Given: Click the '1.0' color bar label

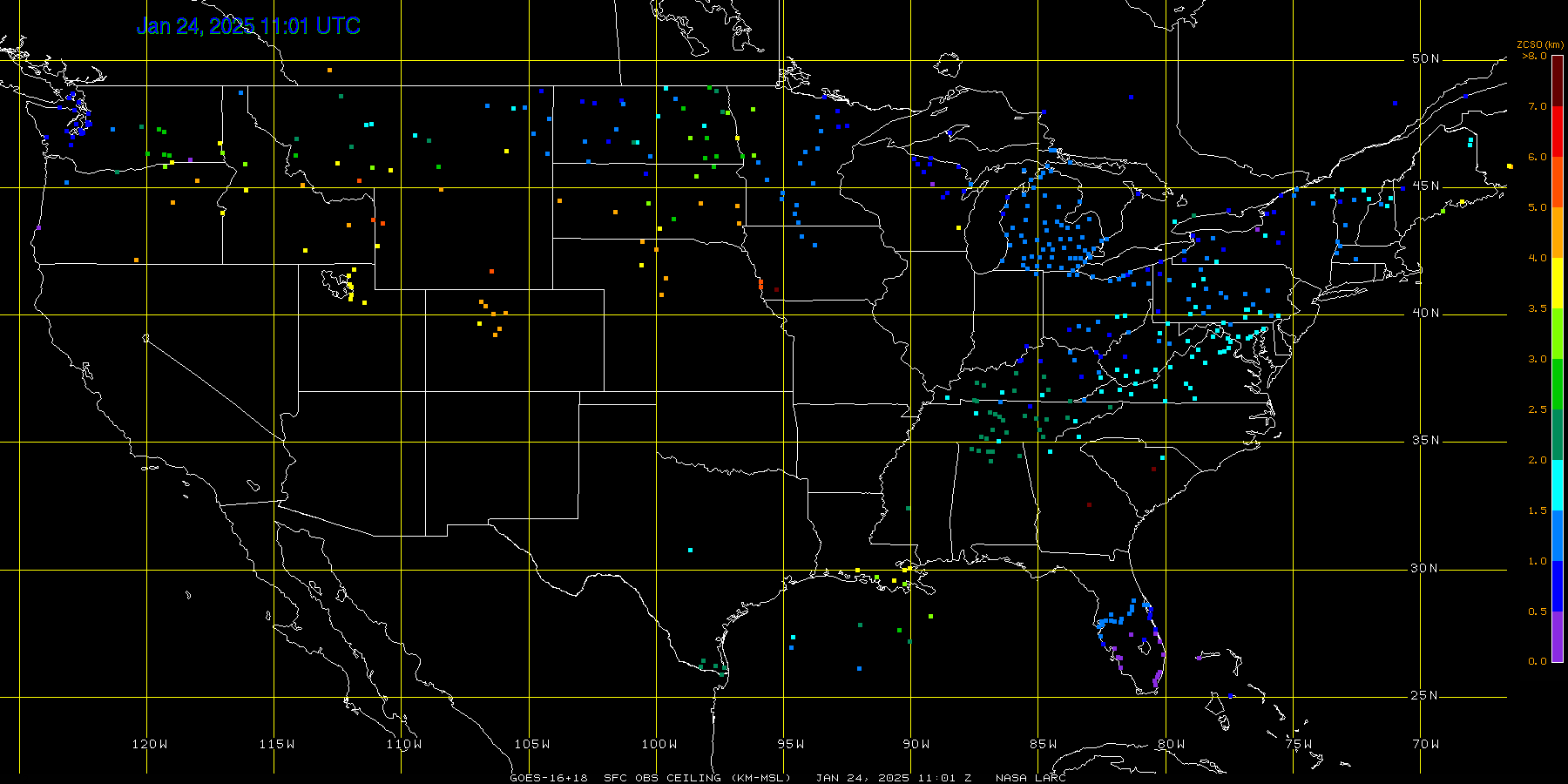Looking at the screenshot, I should point(1538,561).
